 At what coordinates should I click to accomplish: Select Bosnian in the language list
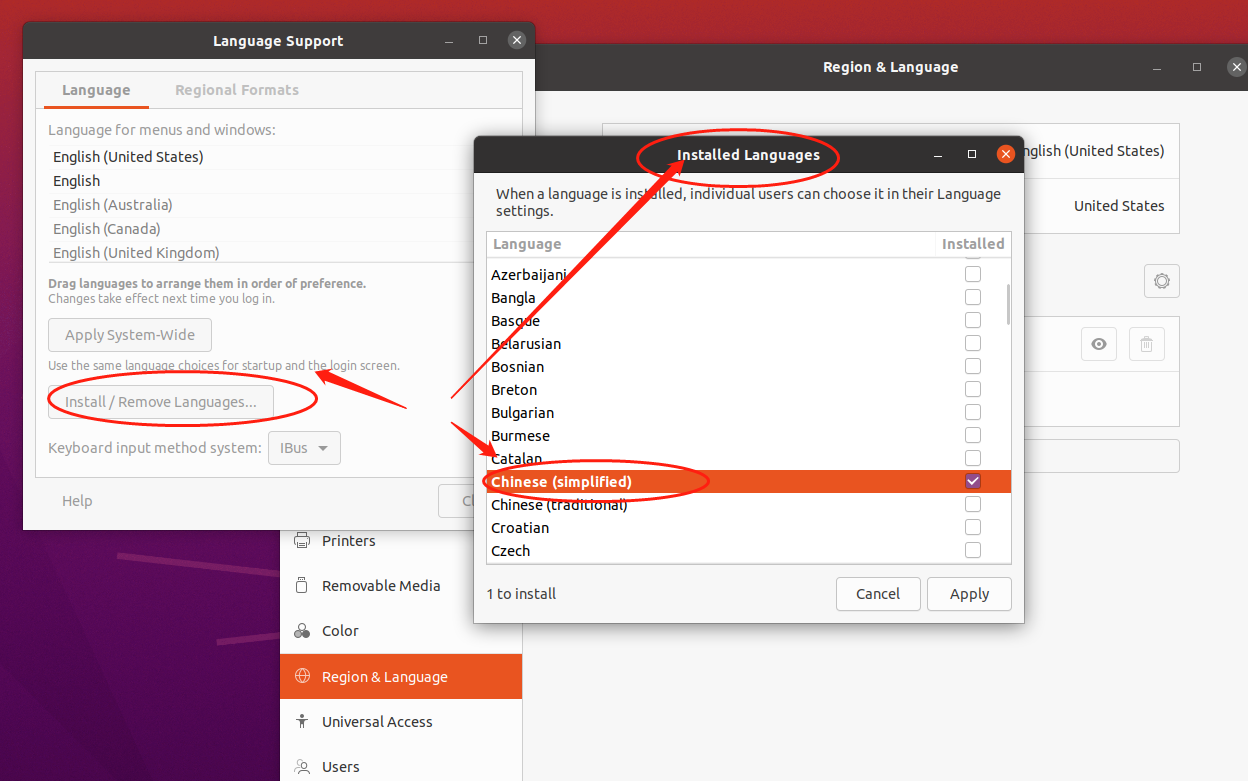click(517, 366)
